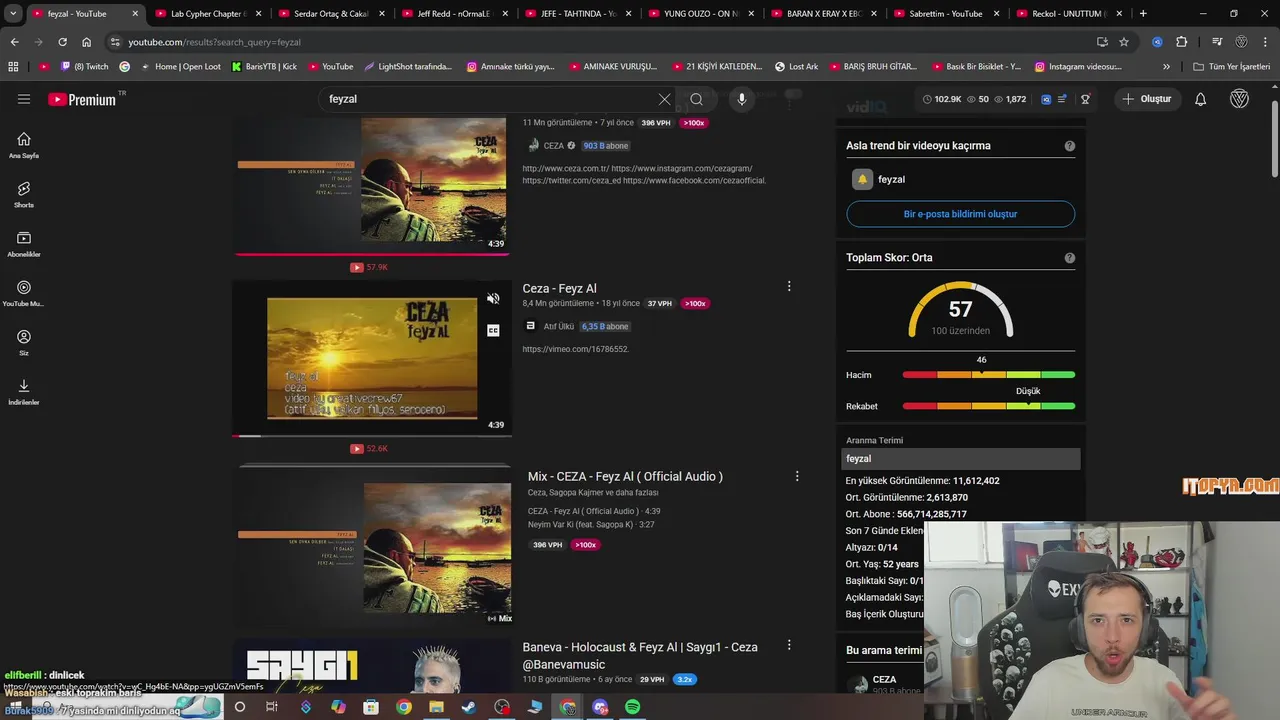Screen dimensions: 1280x720
Task: Open the browser extensions puzzle icon
Action: [1182, 42]
